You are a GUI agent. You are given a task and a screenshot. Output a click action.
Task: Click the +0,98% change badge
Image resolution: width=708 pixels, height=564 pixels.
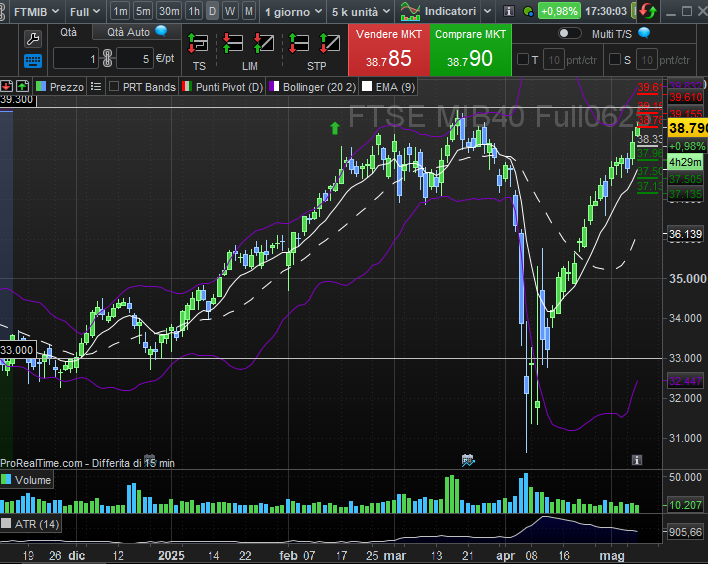[559, 11]
